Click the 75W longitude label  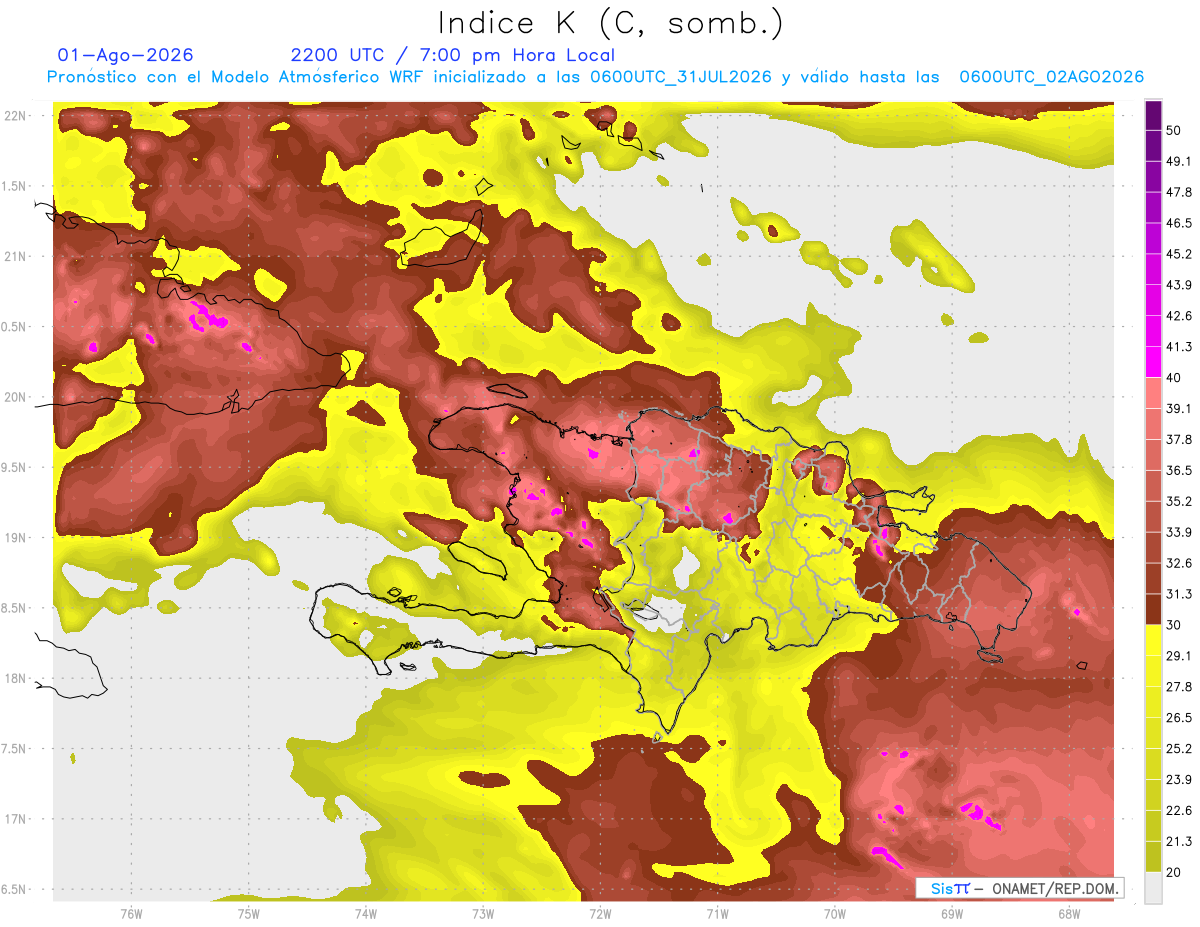248,913
